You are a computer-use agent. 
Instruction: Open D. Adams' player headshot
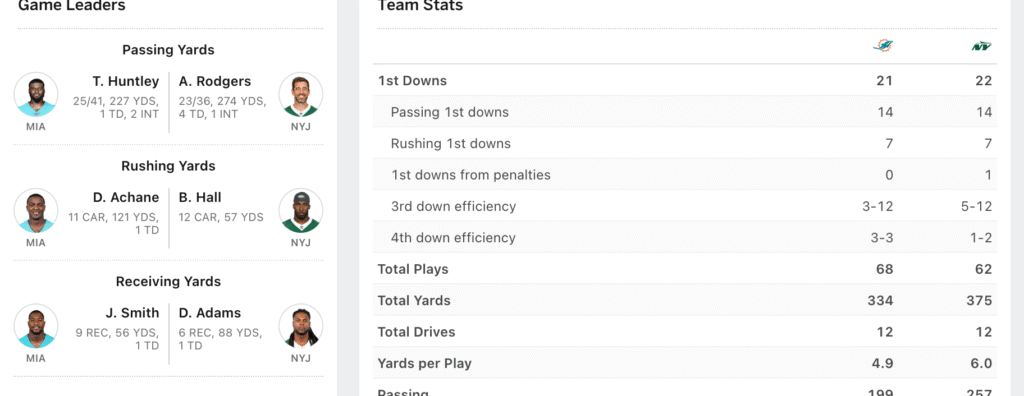(x=301, y=326)
